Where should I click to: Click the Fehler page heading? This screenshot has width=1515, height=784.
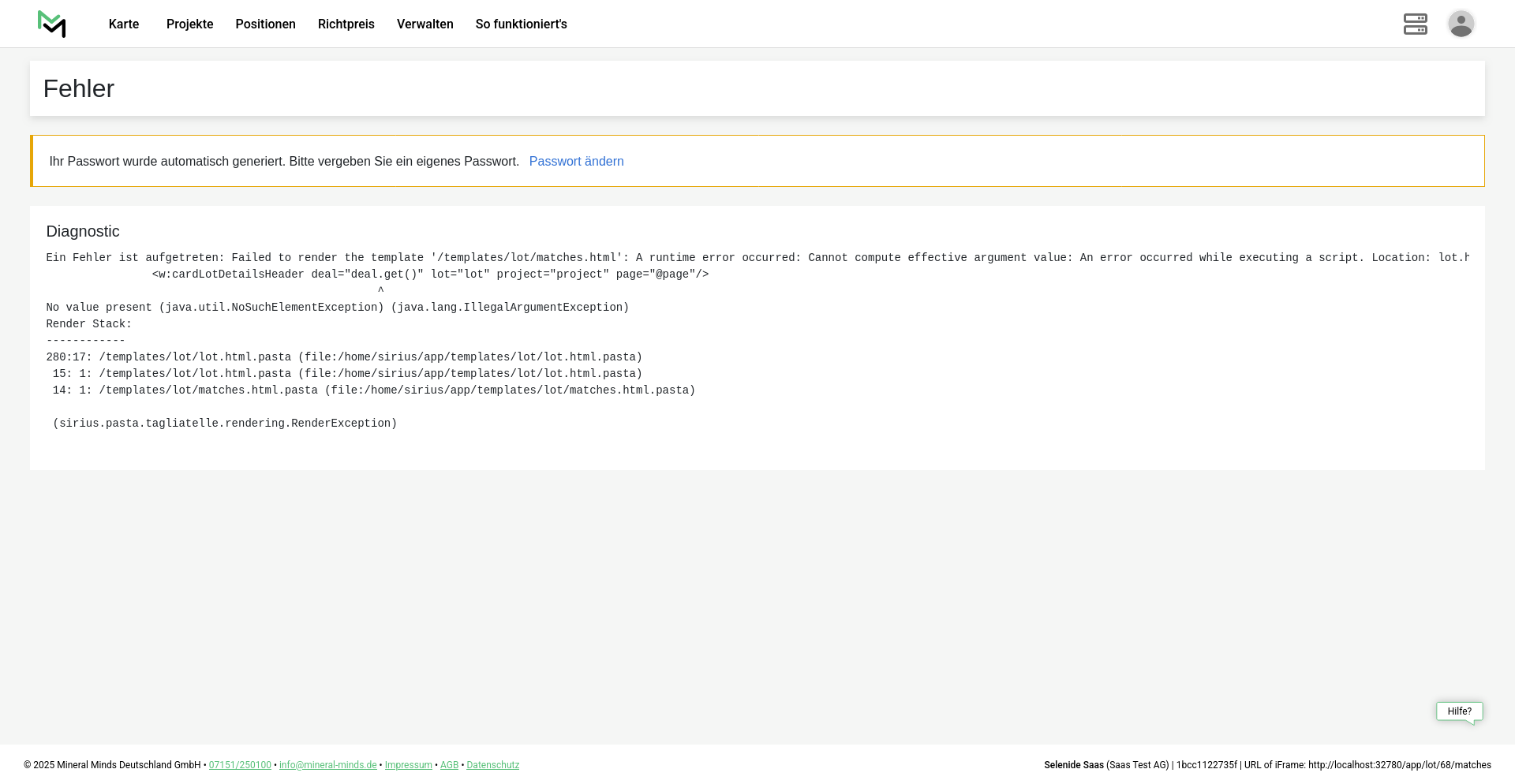pyautogui.click(x=79, y=89)
